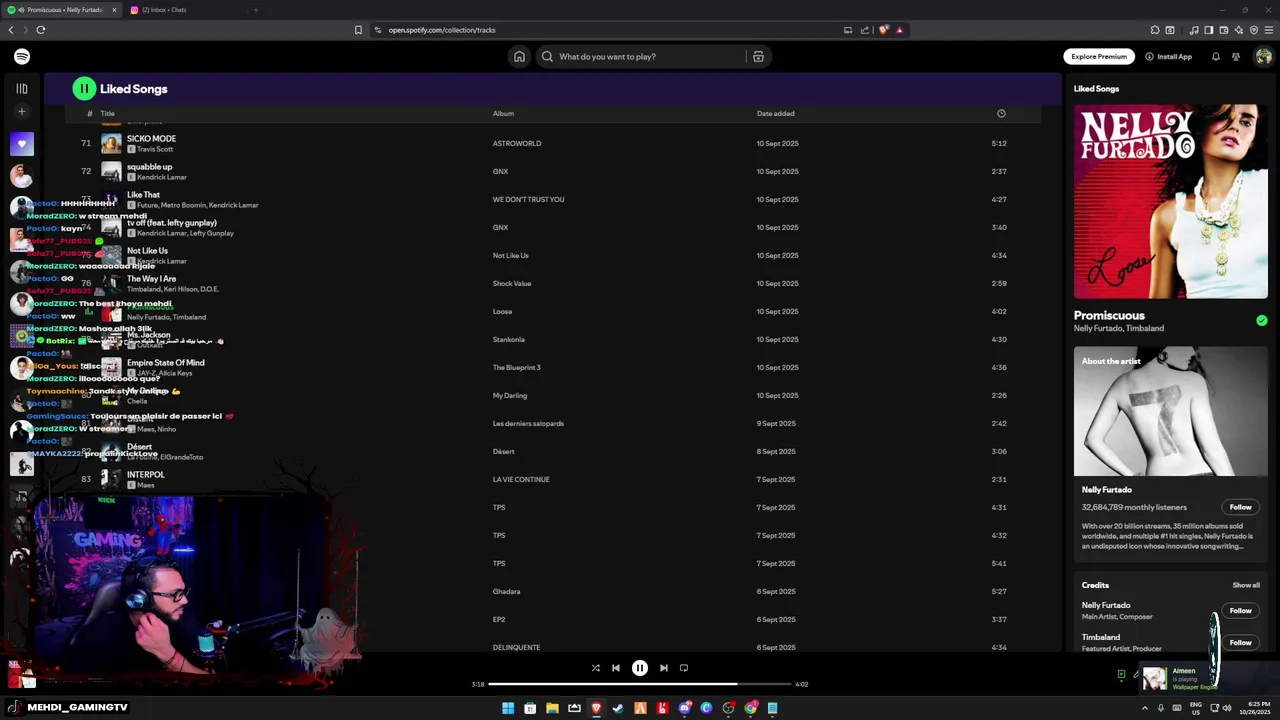The height and width of the screenshot is (720, 1280).
Task: Open the Liked Songs heart tile in the sidebar
Action: click(x=22, y=144)
